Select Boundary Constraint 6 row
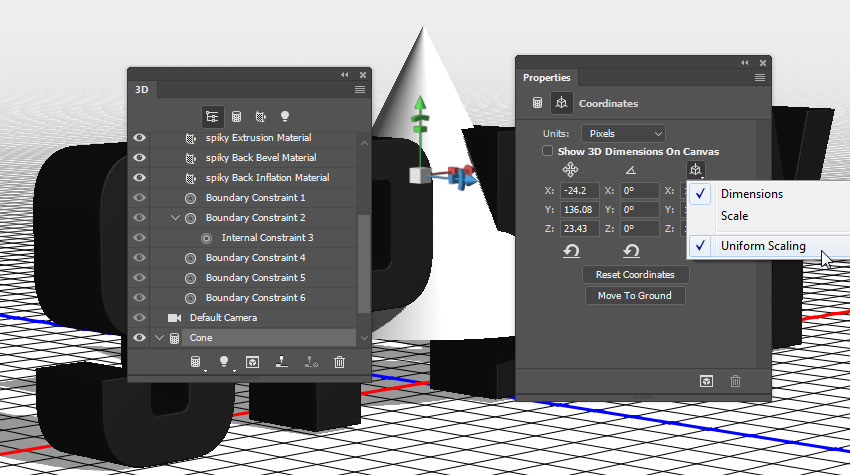 coord(253,298)
